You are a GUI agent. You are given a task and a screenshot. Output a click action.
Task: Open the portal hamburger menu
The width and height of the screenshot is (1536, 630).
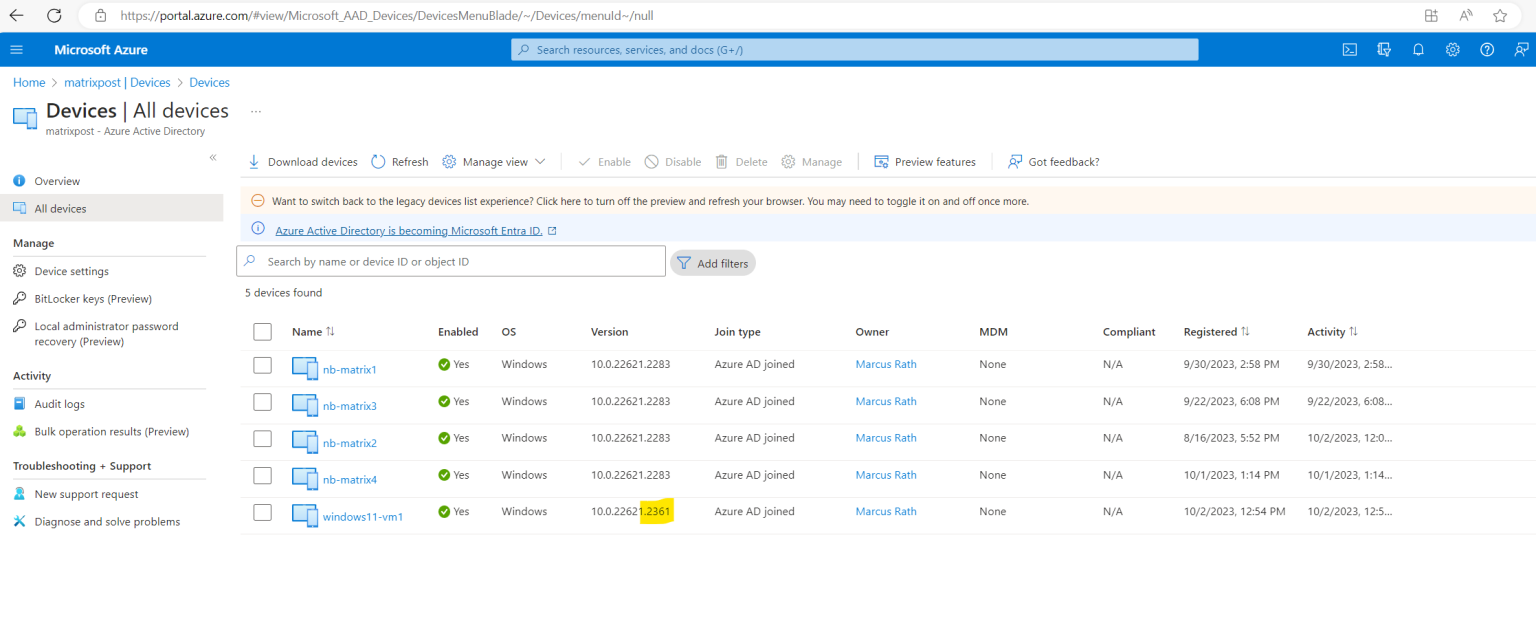pyautogui.click(x=16, y=48)
